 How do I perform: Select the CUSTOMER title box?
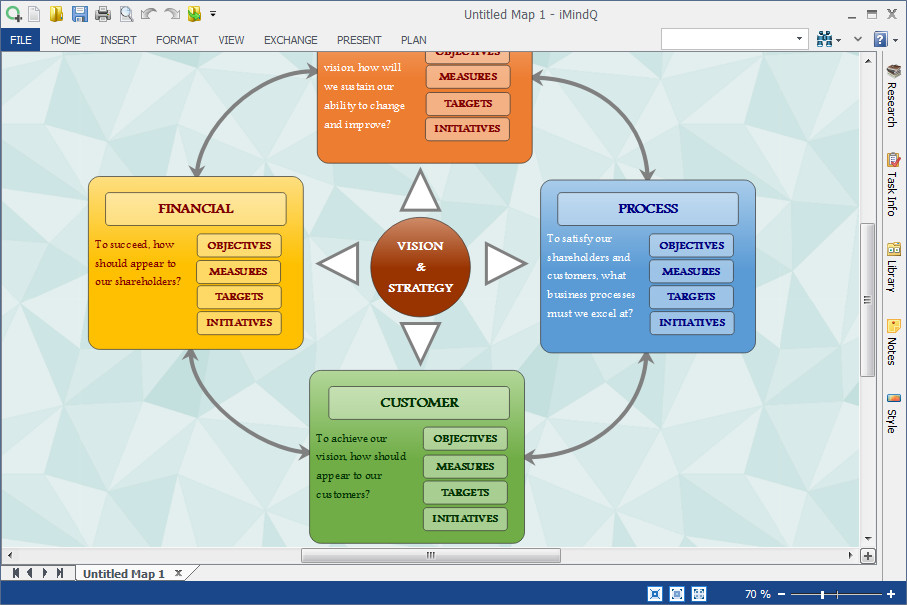[x=419, y=403]
